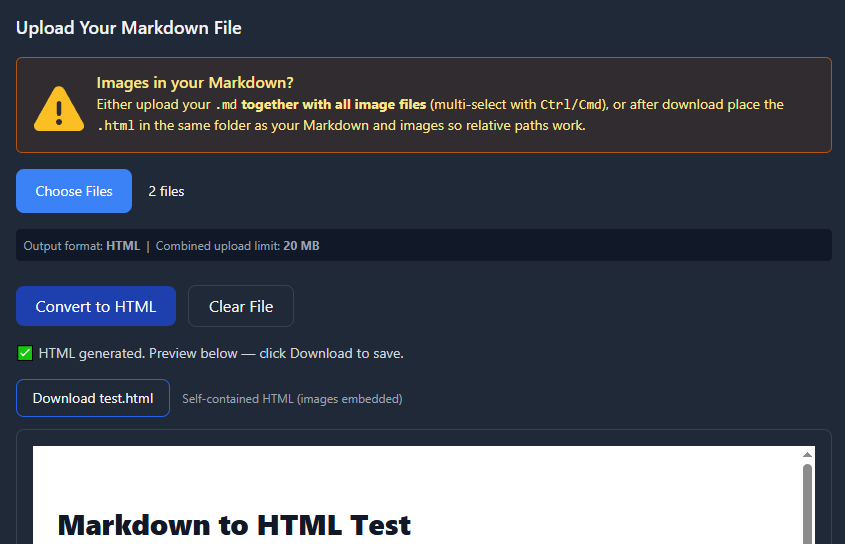Clear the selected file

241,307
